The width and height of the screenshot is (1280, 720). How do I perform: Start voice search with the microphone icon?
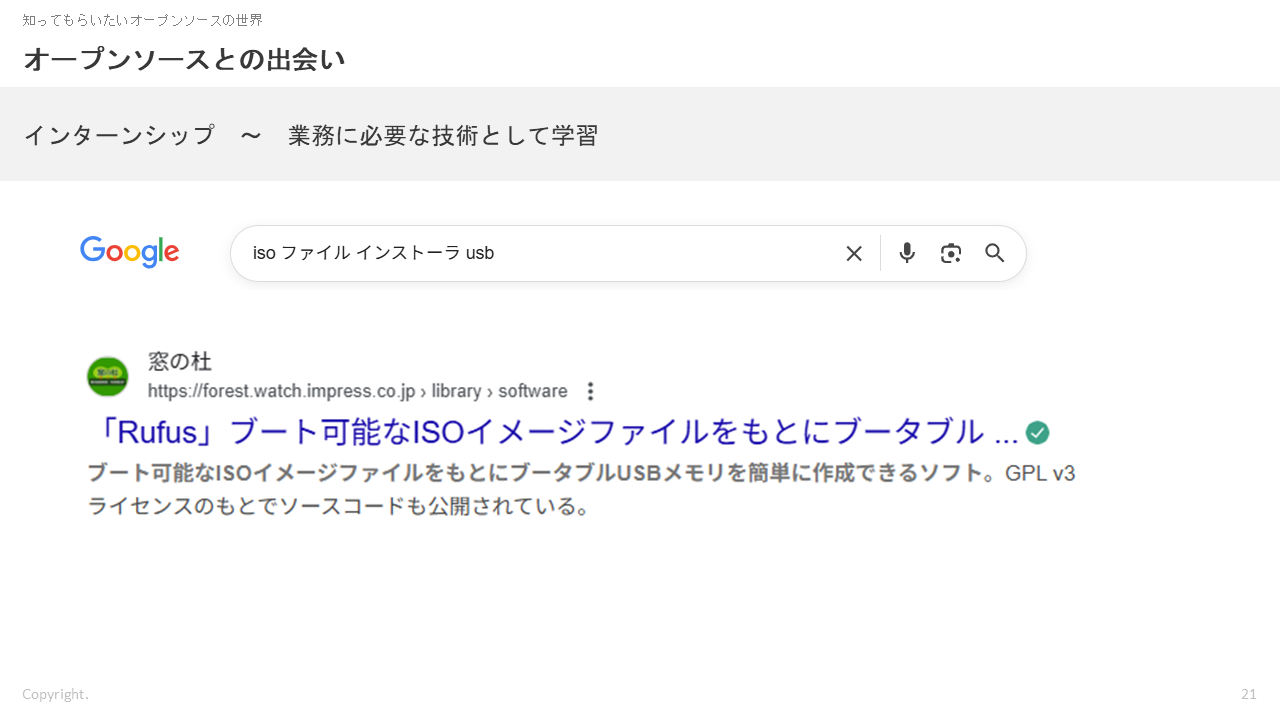[907, 253]
